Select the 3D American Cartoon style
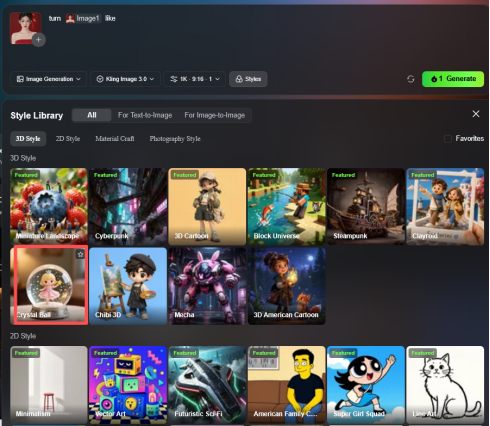 pos(287,286)
